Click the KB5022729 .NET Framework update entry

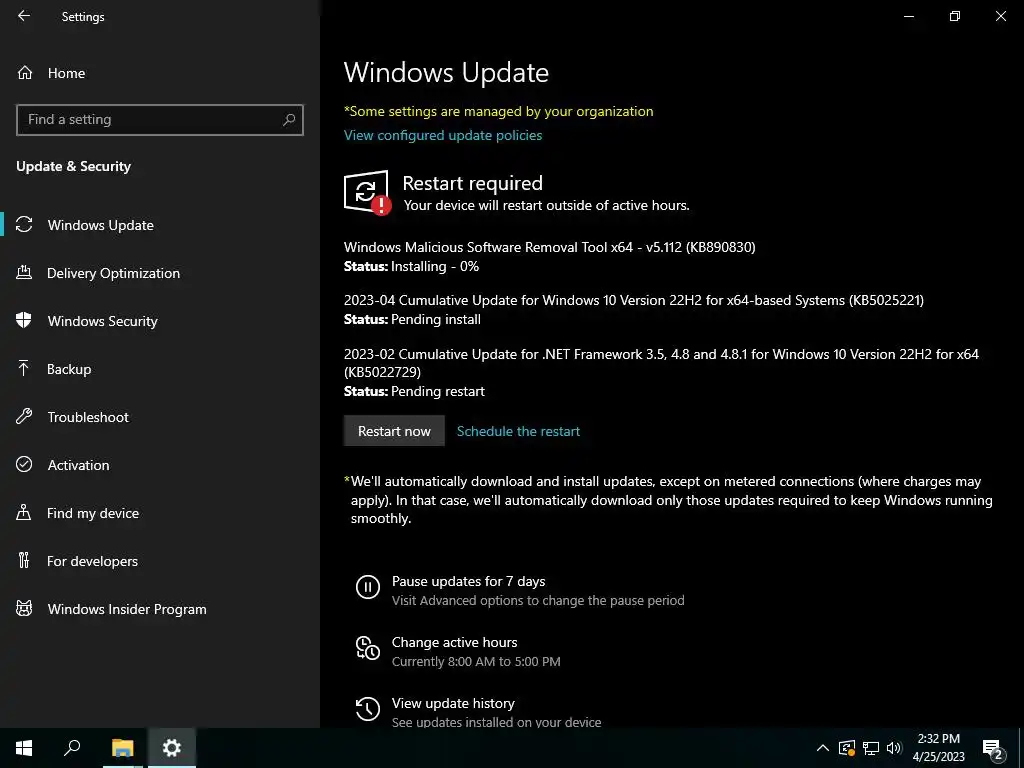point(661,362)
